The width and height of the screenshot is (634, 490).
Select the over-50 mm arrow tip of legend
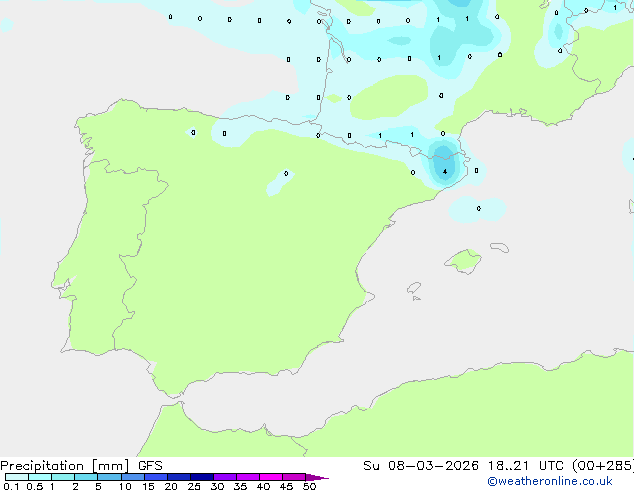[317, 477]
